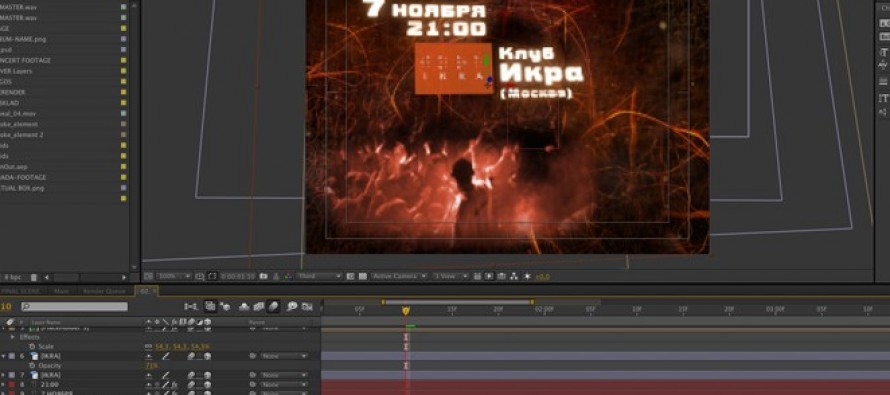Switch to the Render Queue tab

[104, 291]
